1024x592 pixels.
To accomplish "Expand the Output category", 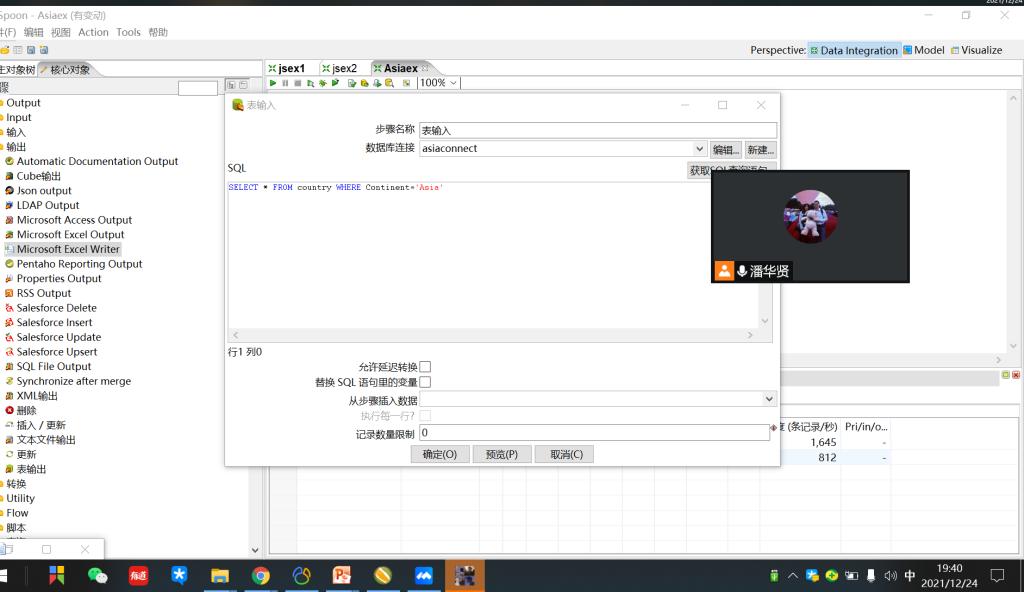I will point(23,103).
